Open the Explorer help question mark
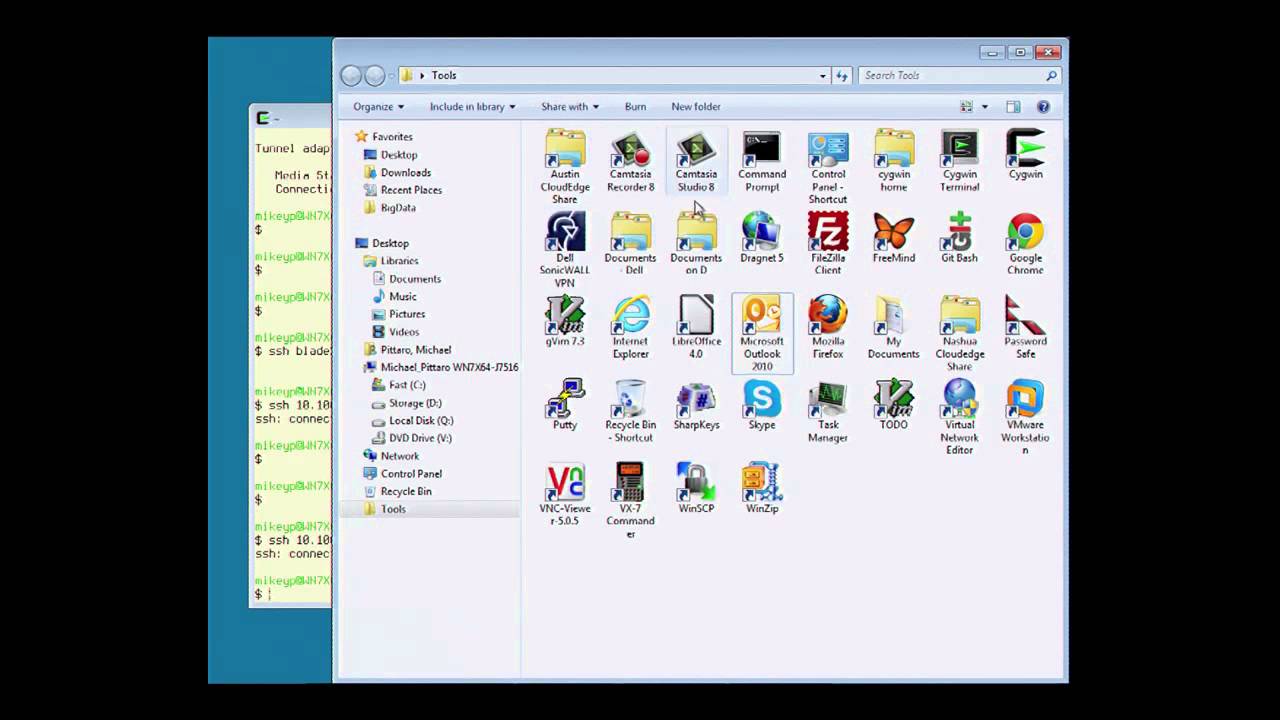Image resolution: width=1280 pixels, height=720 pixels. tap(1043, 107)
